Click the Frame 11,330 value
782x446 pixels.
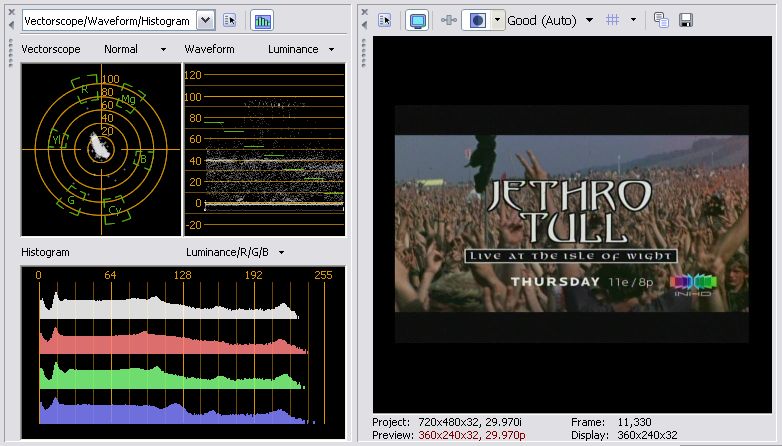click(x=634, y=423)
